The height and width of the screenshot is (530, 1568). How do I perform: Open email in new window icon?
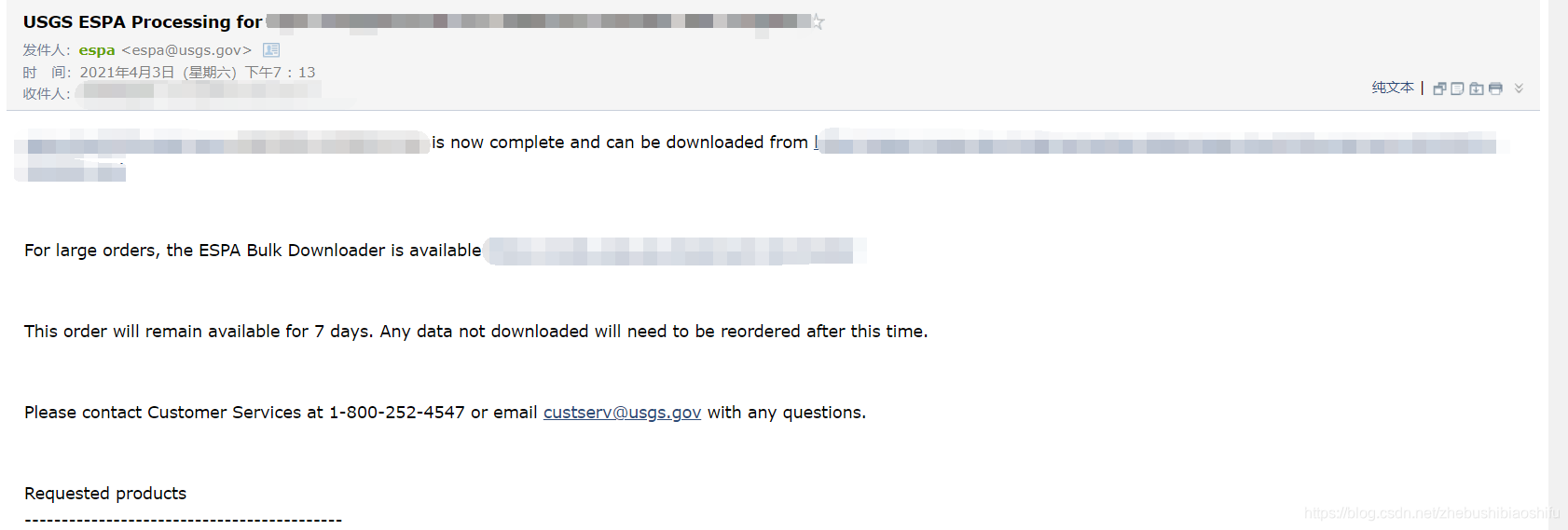click(1439, 88)
